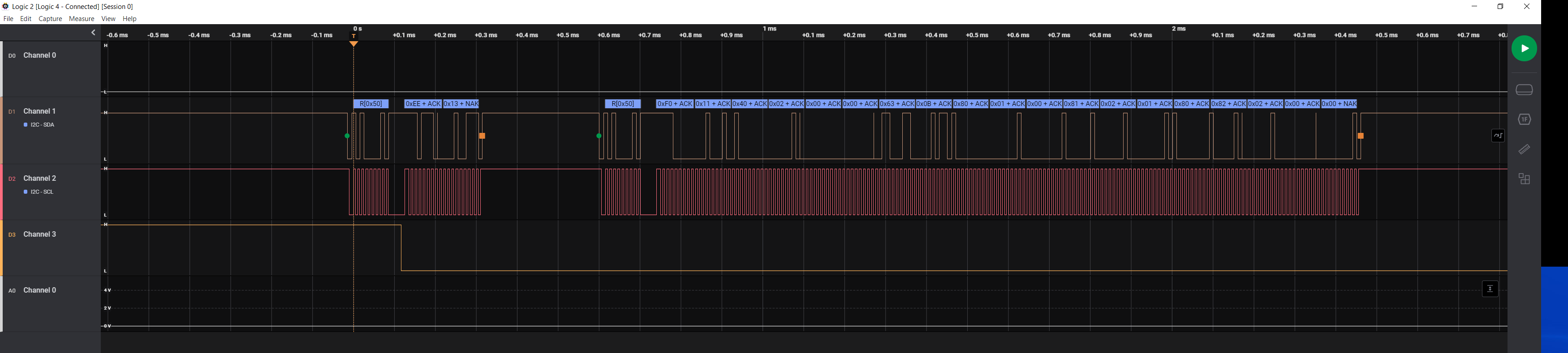Open the View menu
Screen dimensions: 1568x353
[108, 19]
